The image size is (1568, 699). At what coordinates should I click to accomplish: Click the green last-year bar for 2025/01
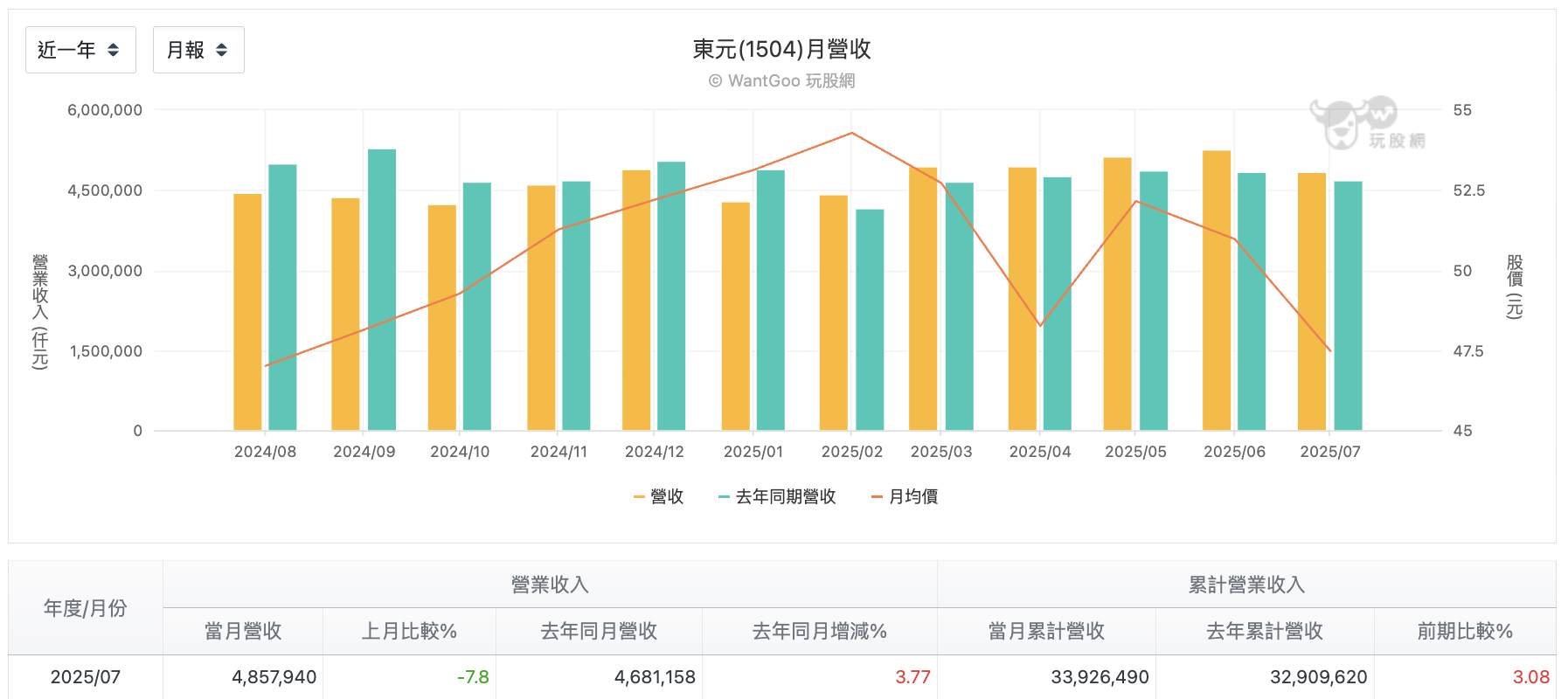(x=771, y=301)
